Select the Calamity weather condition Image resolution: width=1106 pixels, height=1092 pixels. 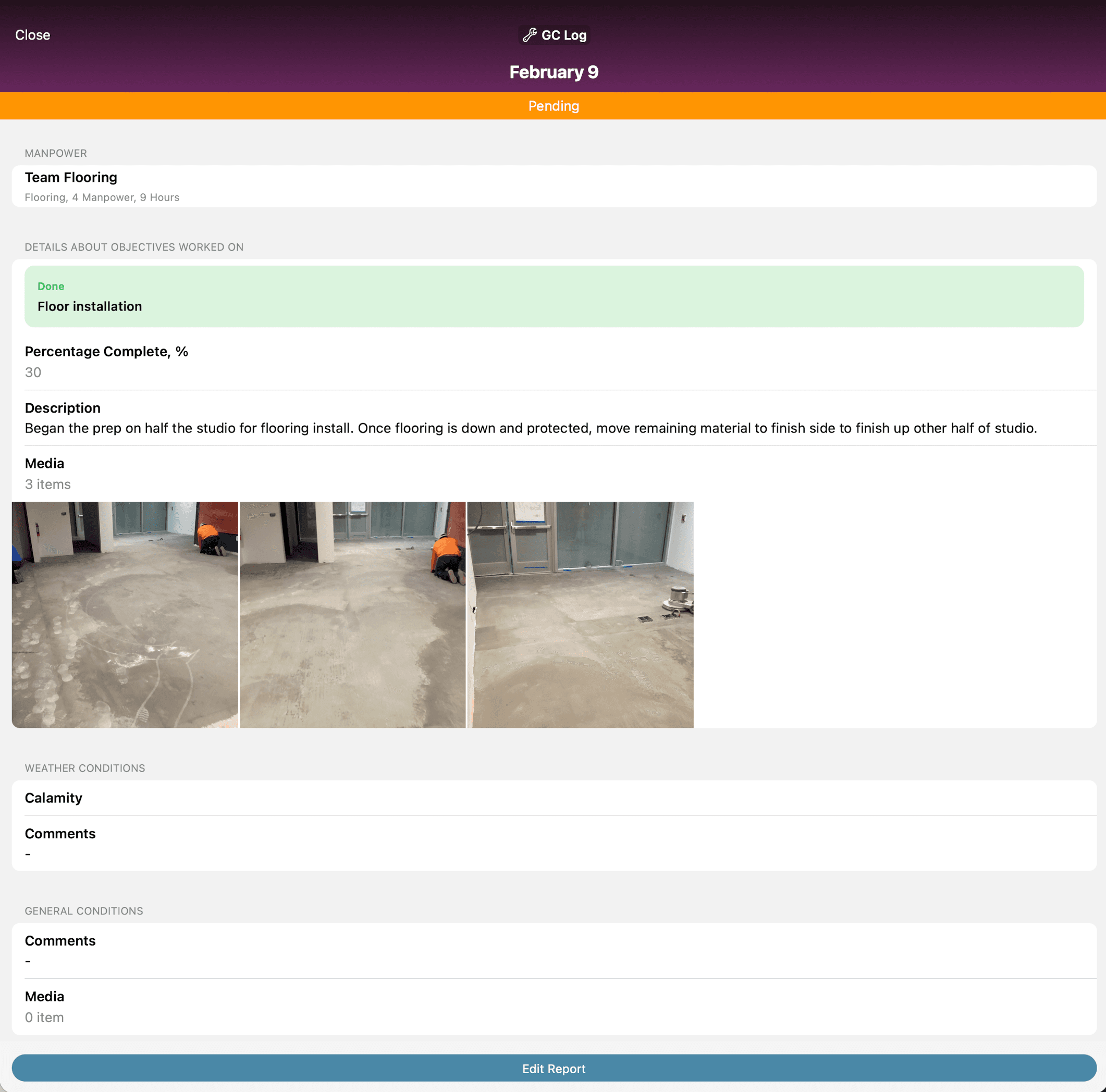53,798
